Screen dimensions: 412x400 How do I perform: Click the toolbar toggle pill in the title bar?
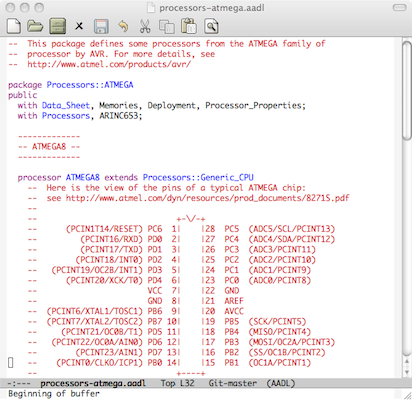(x=399, y=7)
